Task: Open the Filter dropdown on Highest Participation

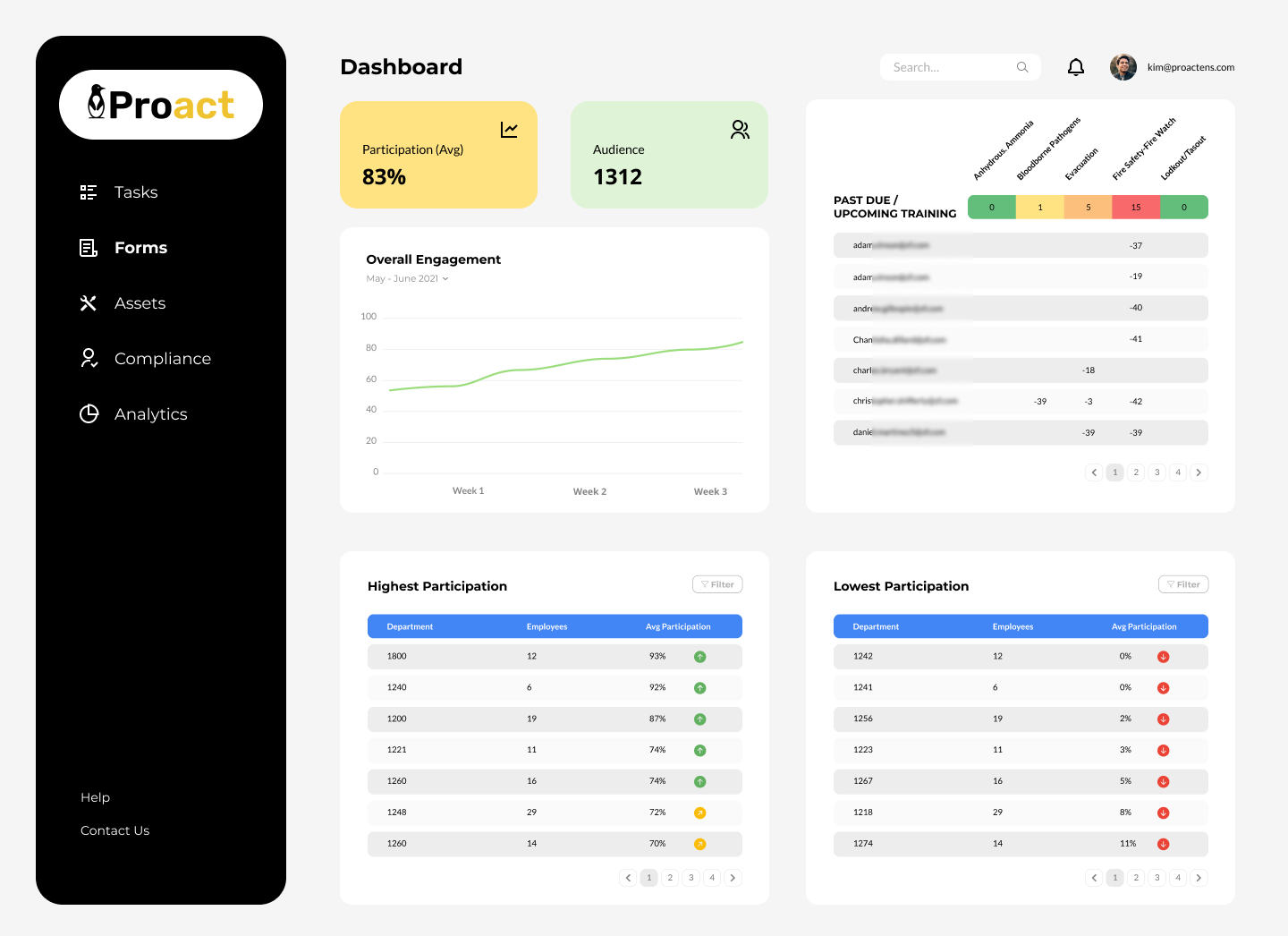Action: (x=716, y=583)
